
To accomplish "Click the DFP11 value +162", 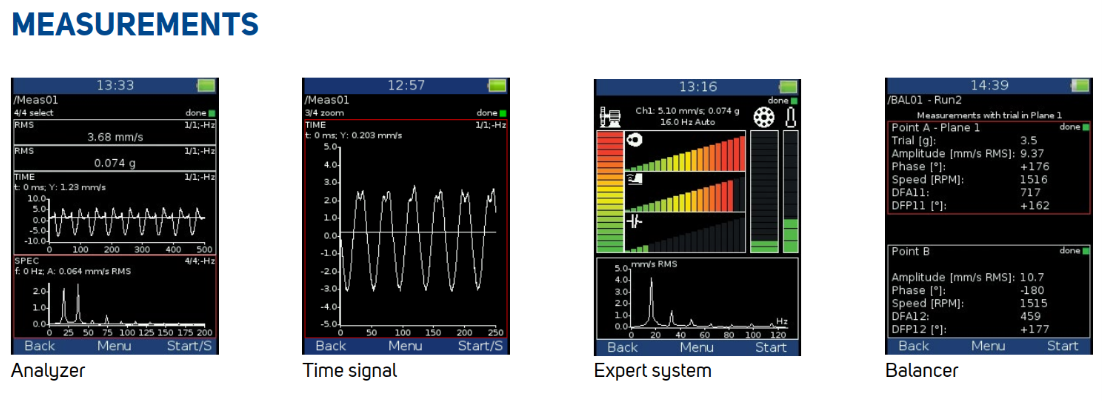I will tap(1035, 205).
